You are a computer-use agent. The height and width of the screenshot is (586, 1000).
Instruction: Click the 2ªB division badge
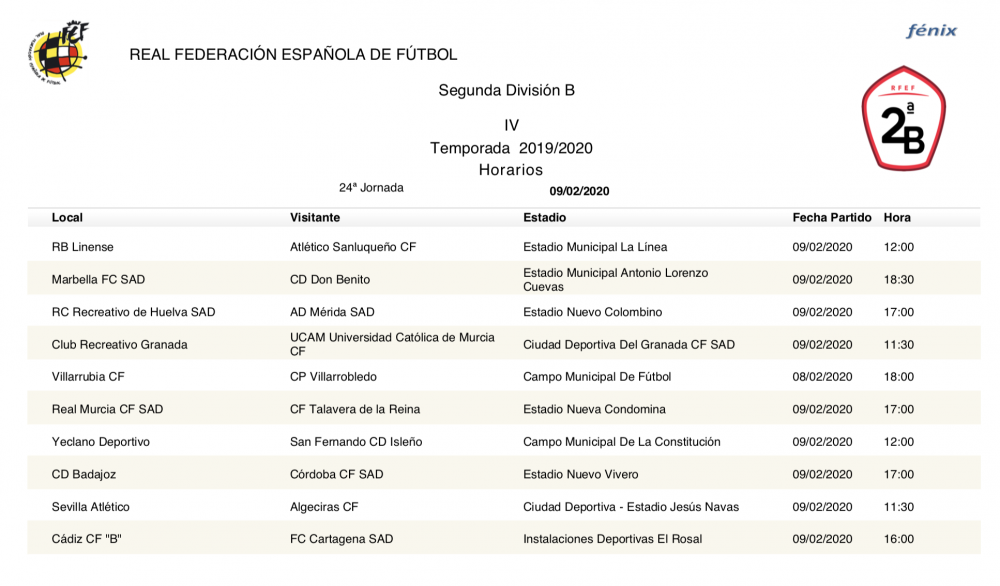point(903,118)
